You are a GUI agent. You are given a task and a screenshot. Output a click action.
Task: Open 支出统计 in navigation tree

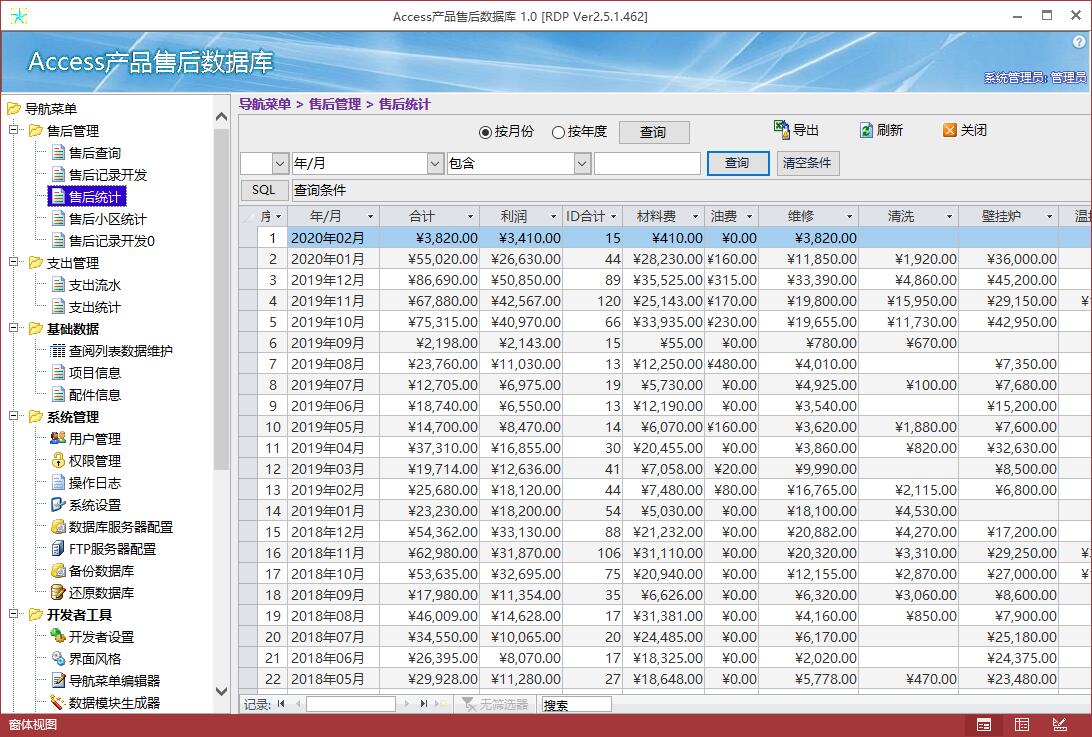point(95,307)
